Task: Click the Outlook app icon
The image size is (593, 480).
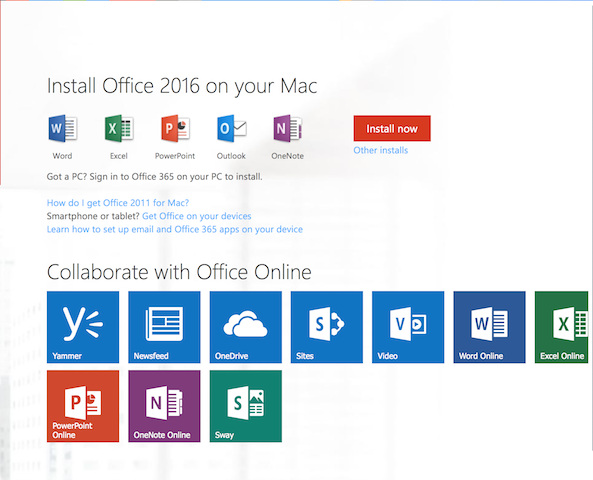Action: pos(231,129)
